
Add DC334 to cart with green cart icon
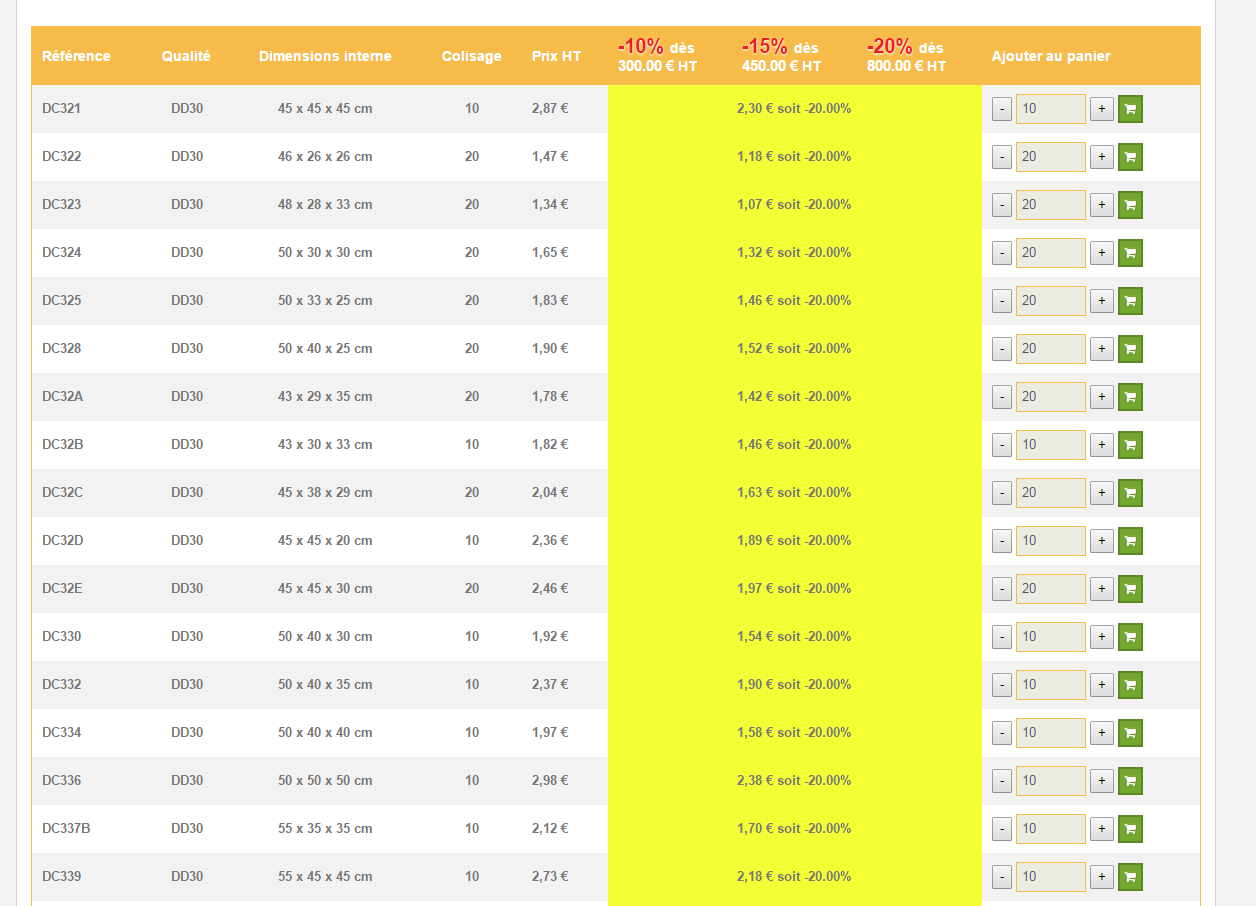(x=1130, y=733)
